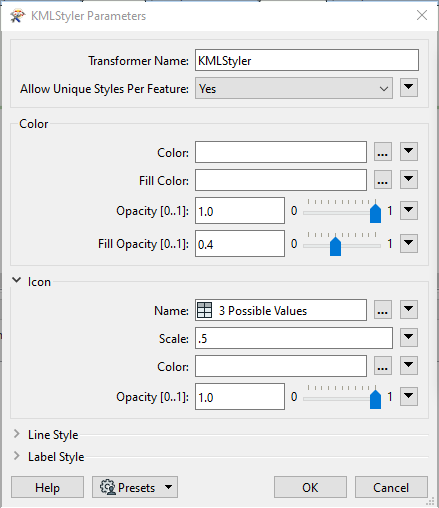Open arrow menu beside Icon Color
Image resolution: width=439 pixels, height=508 pixels.
(409, 365)
